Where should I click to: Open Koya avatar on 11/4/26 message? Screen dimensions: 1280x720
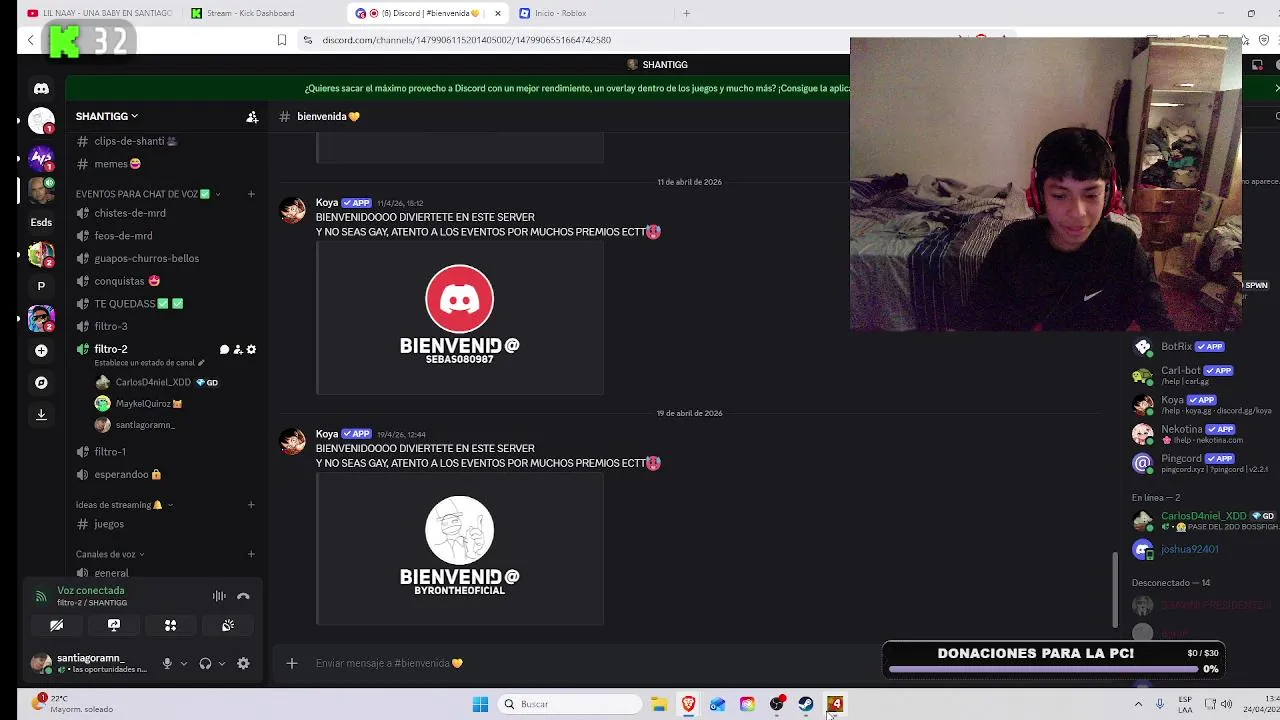[x=293, y=210]
